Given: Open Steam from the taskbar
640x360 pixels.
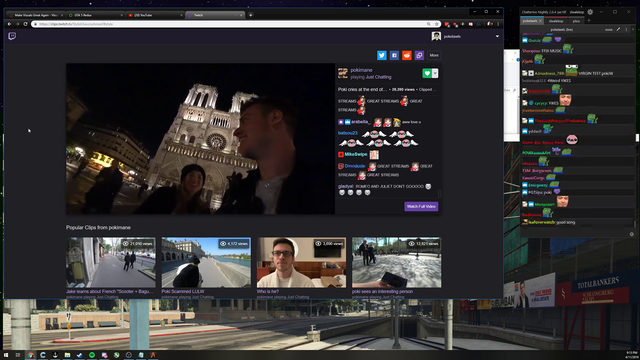Looking at the screenshot, I should click(x=80, y=355).
